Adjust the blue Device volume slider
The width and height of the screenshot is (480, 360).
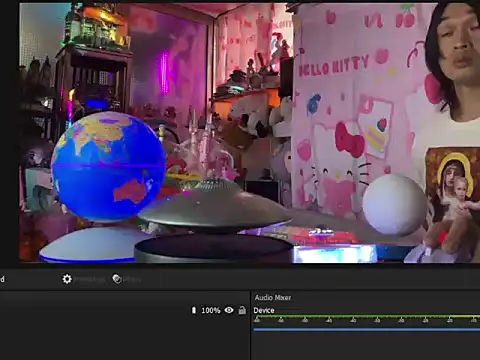pyautogui.click(x=367, y=330)
